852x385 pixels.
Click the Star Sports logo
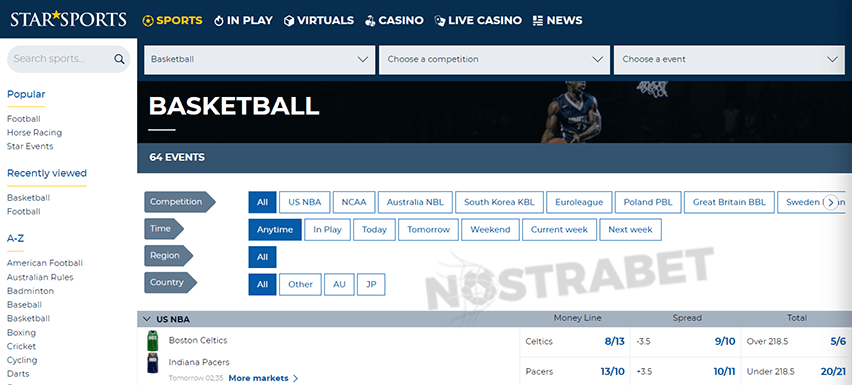point(68,20)
